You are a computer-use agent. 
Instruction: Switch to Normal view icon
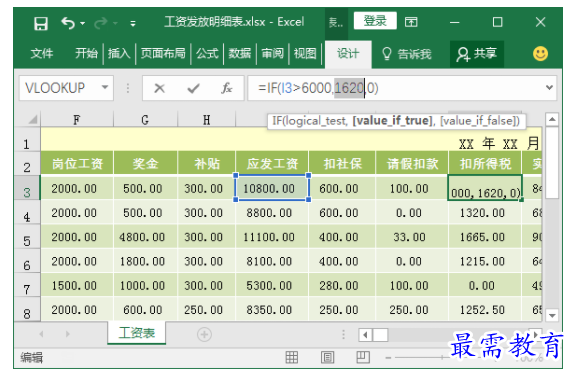coord(291,357)
